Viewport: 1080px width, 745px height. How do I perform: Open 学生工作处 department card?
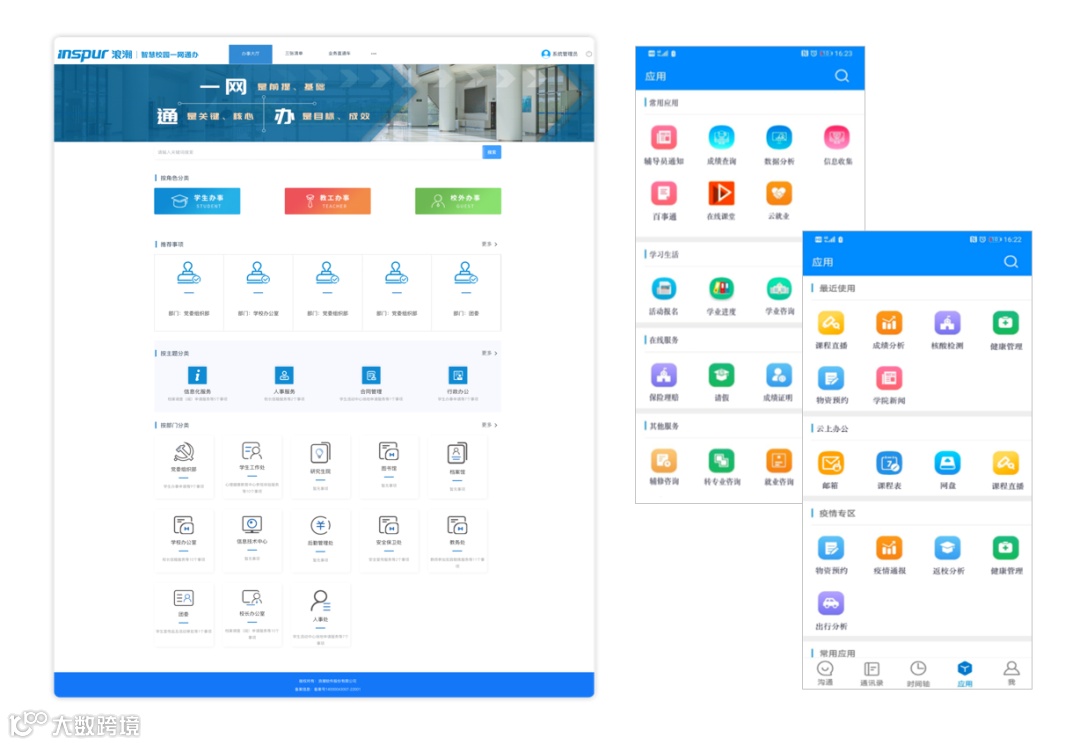(252, 467)
